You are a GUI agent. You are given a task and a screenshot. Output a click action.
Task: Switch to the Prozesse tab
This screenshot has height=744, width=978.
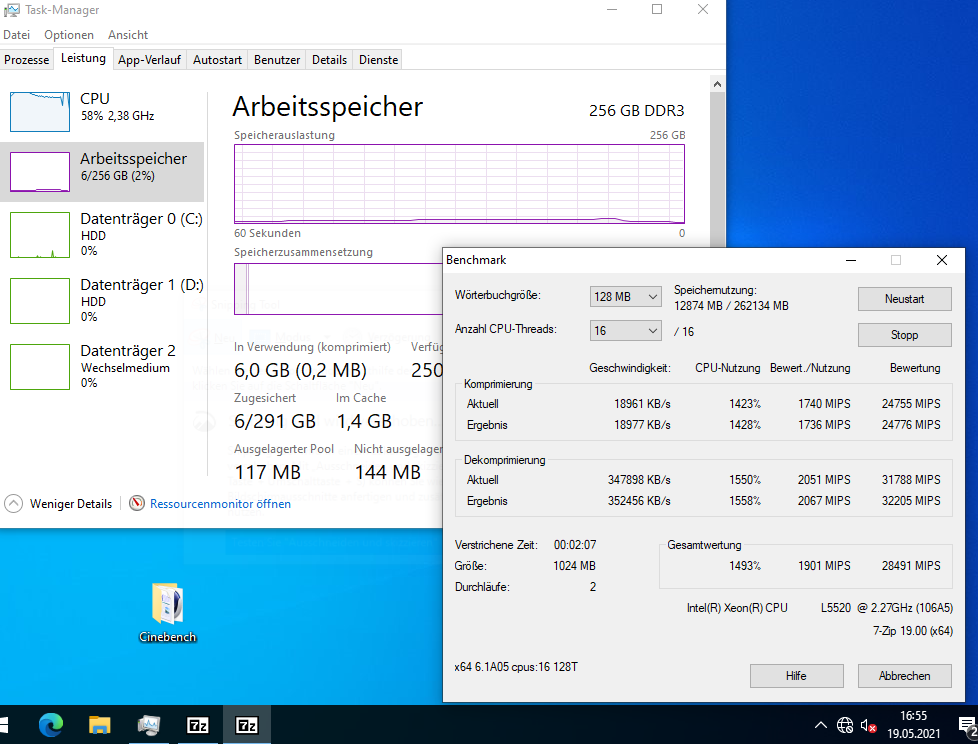point(26,60)
